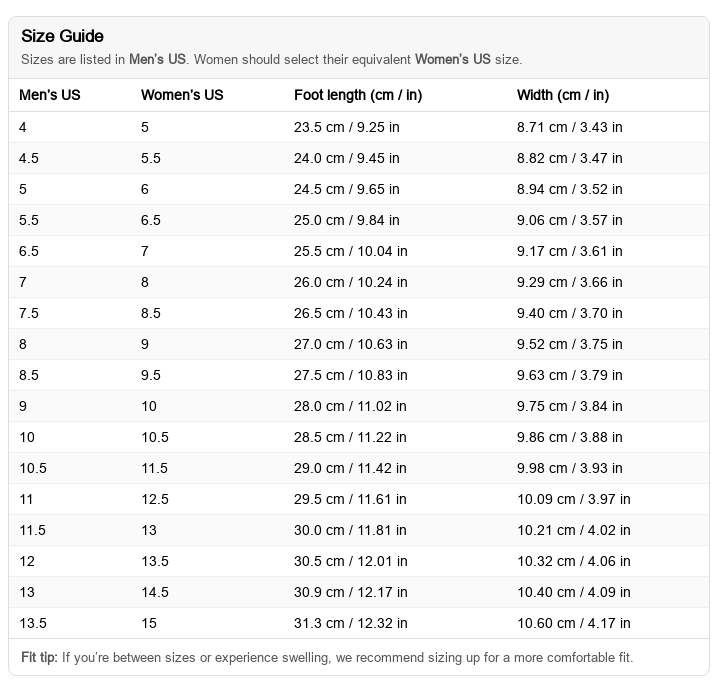718x687 pixels.
Task: Select the Men's US size 11.5 cell
Action: [33, 530]
